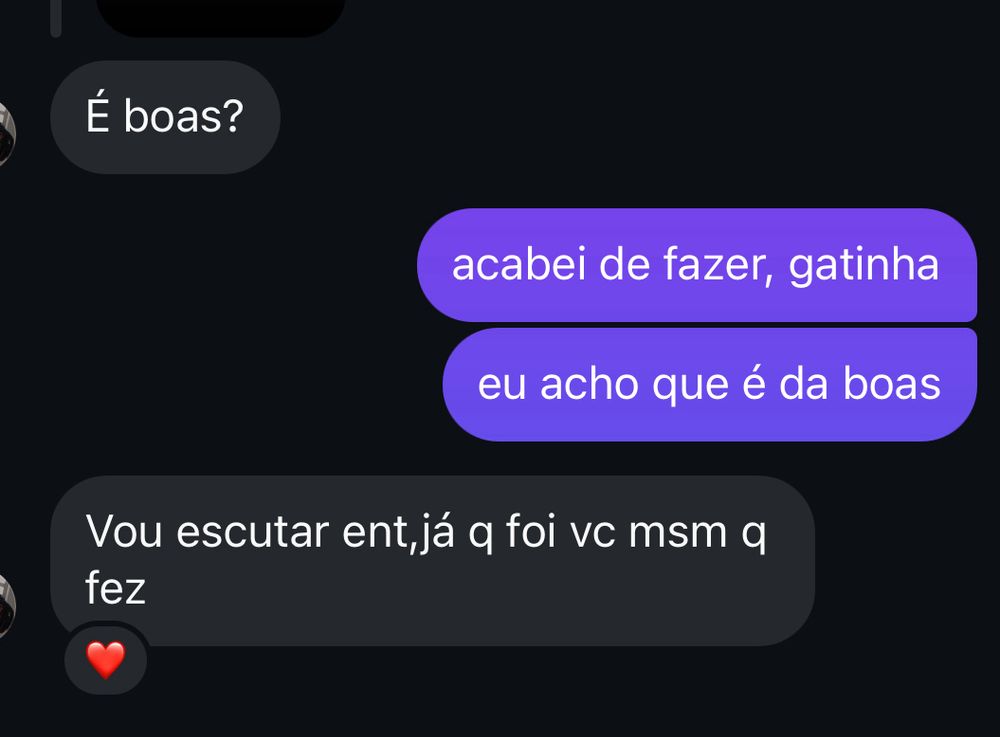The height and width of the screenshot is (737, 1000).
Task: Click the word "Vou" in the last message
Action: tap(124, 532)
